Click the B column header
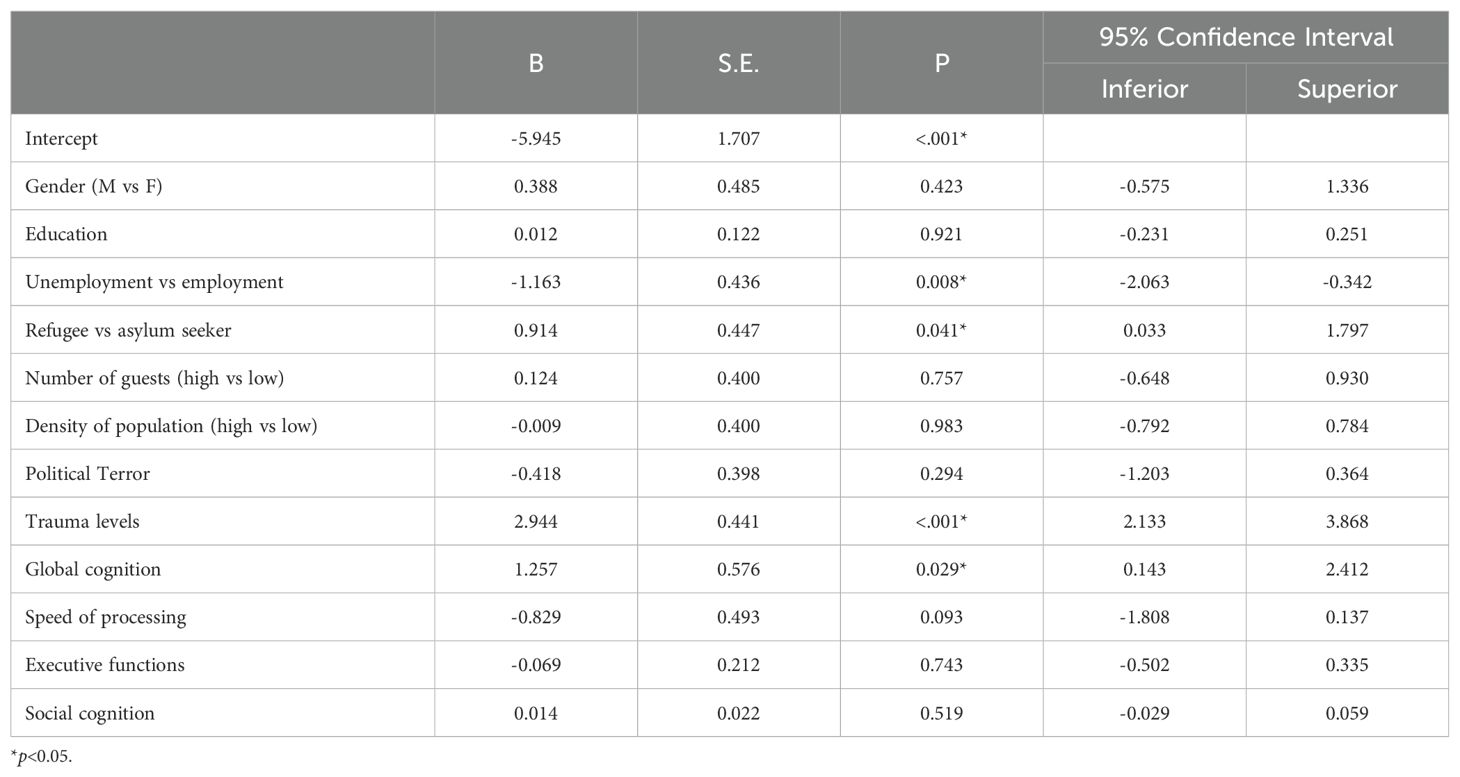The width and height of the screenshot is (1460, 777). pyautogui.click(x=536, y=63)
